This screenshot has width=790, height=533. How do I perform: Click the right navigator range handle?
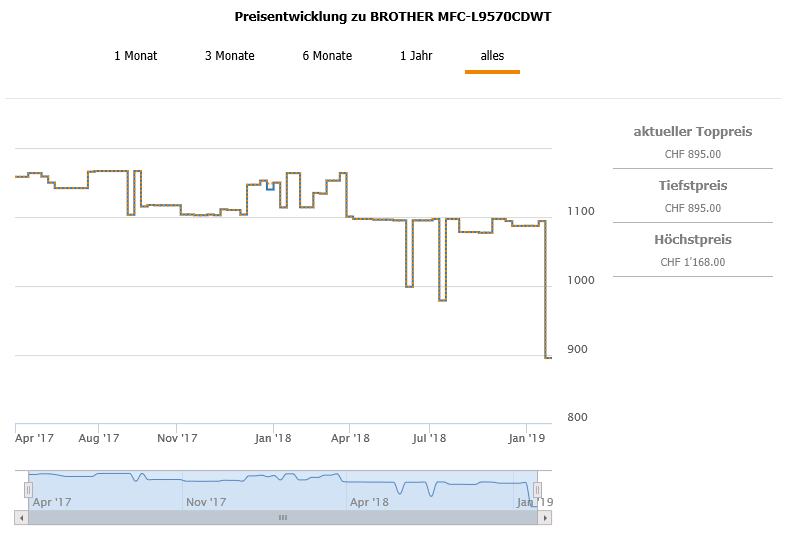537,489
